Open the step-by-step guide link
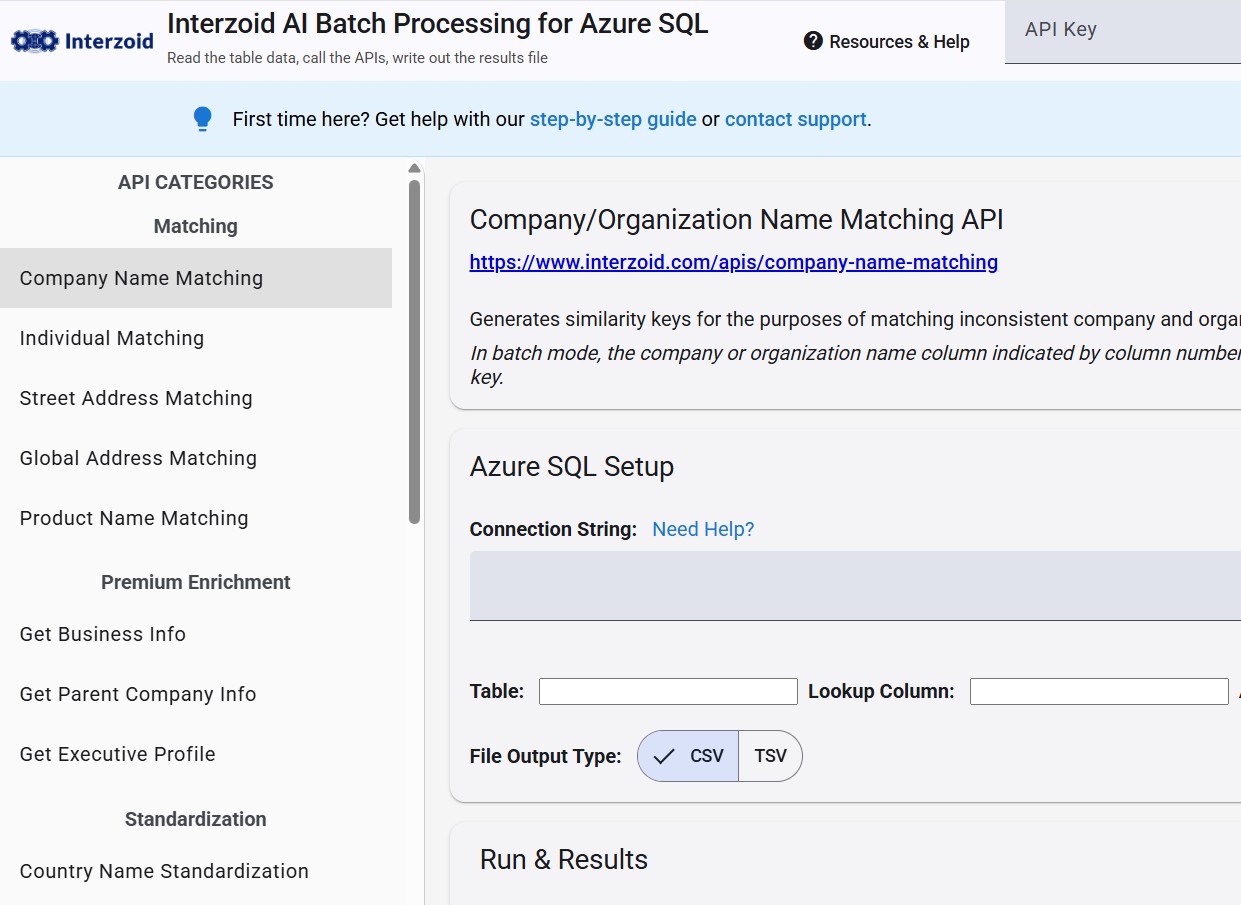 (613, 119)
